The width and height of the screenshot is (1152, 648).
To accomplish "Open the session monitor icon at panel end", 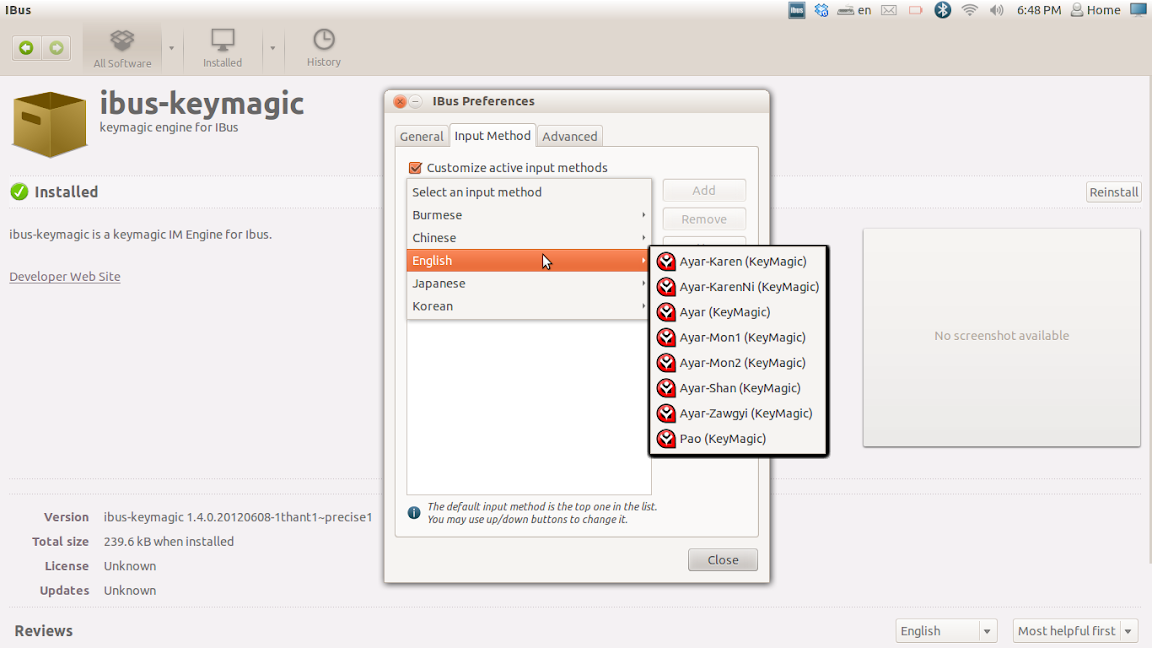I will click(x=1138, y=10).
